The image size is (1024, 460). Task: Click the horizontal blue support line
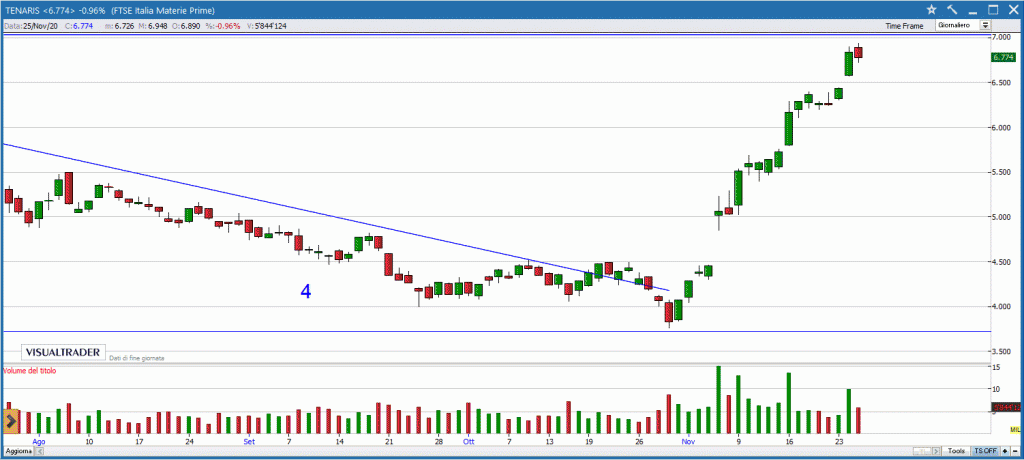point(496,331)
